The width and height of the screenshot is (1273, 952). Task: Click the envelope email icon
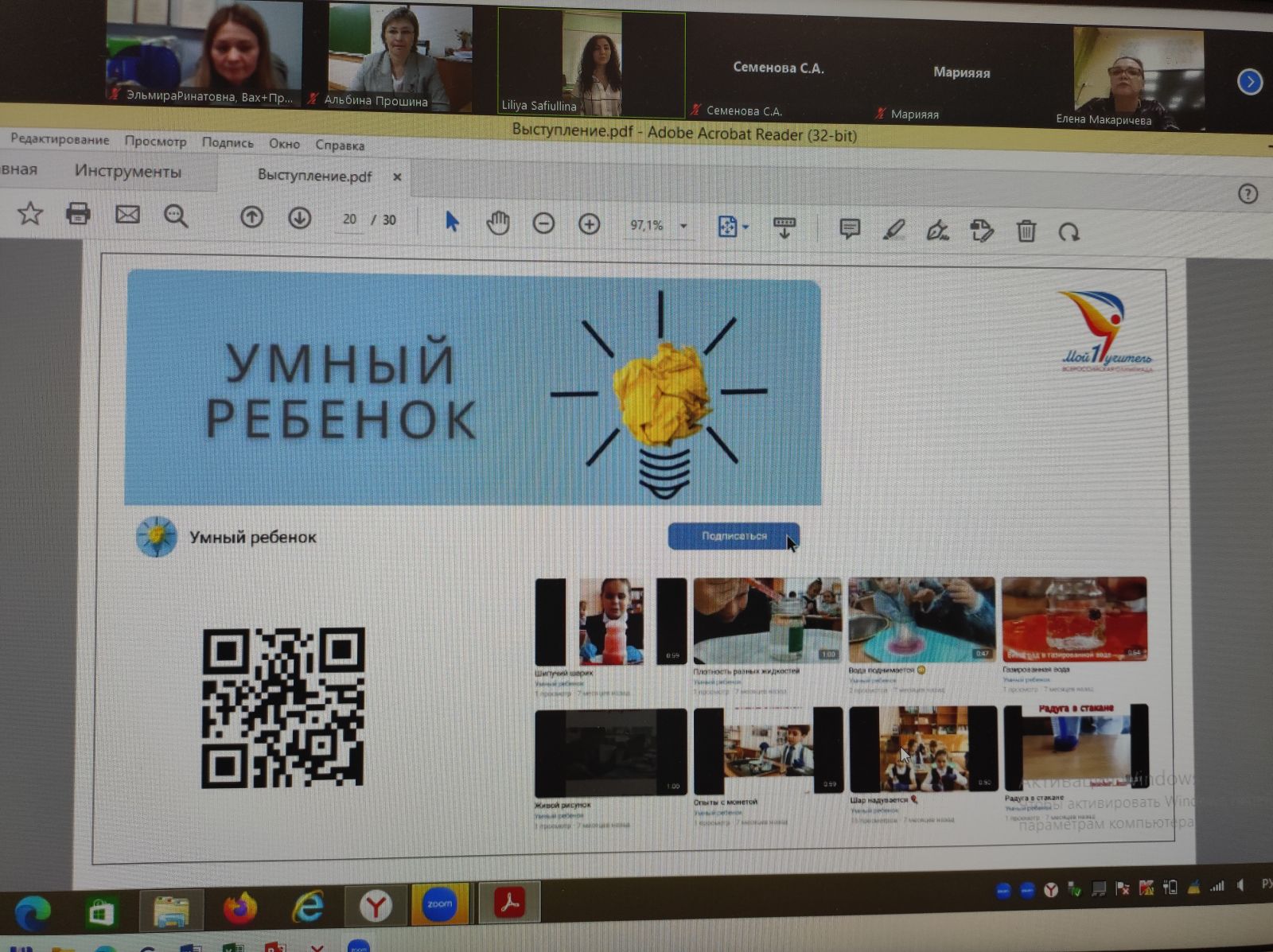[x=127, y=215]
